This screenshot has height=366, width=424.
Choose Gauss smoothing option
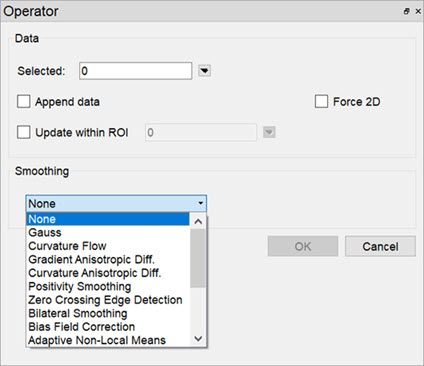pyautogui.click(x=108, y=232)
